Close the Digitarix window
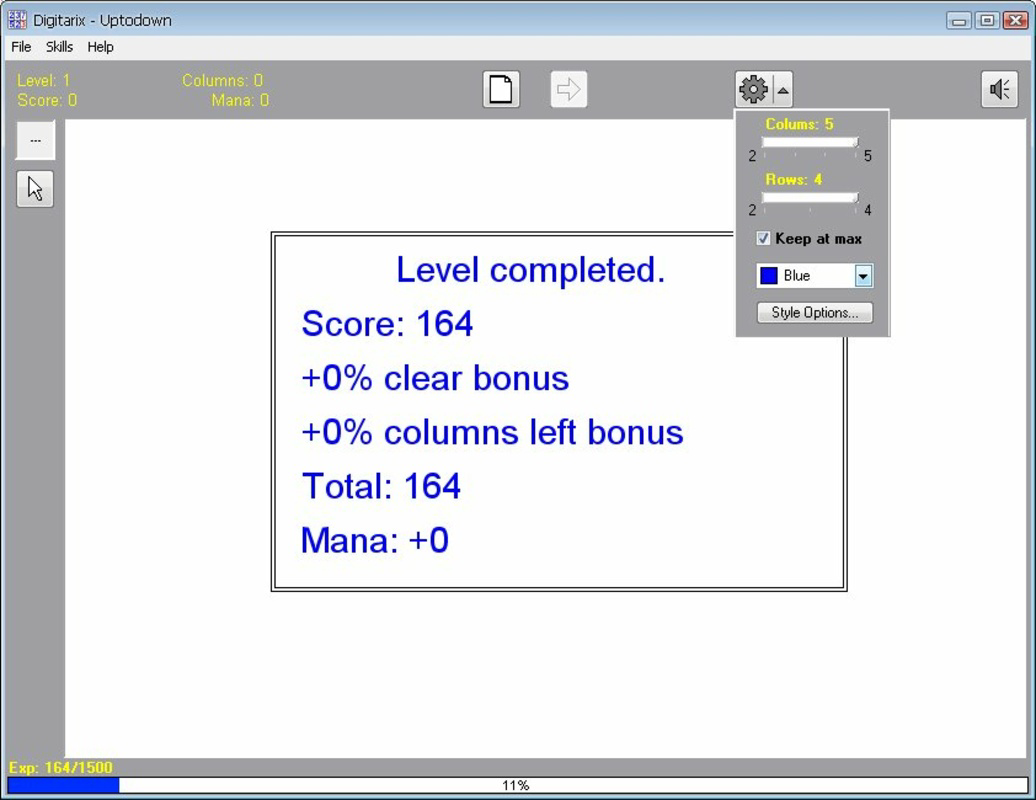This screenshot has height=800, width=1036. (1016, 20)
